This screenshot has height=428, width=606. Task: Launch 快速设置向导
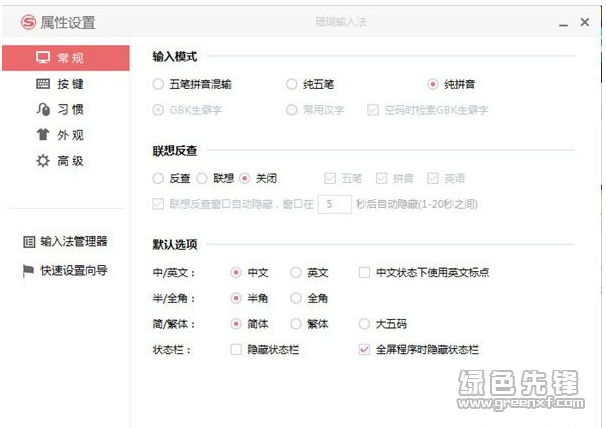click(65, 271)
